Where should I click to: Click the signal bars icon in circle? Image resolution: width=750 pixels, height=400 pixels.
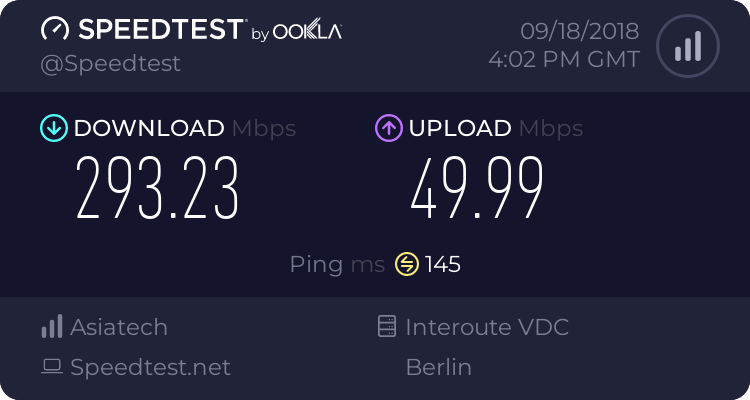[686, 46]
